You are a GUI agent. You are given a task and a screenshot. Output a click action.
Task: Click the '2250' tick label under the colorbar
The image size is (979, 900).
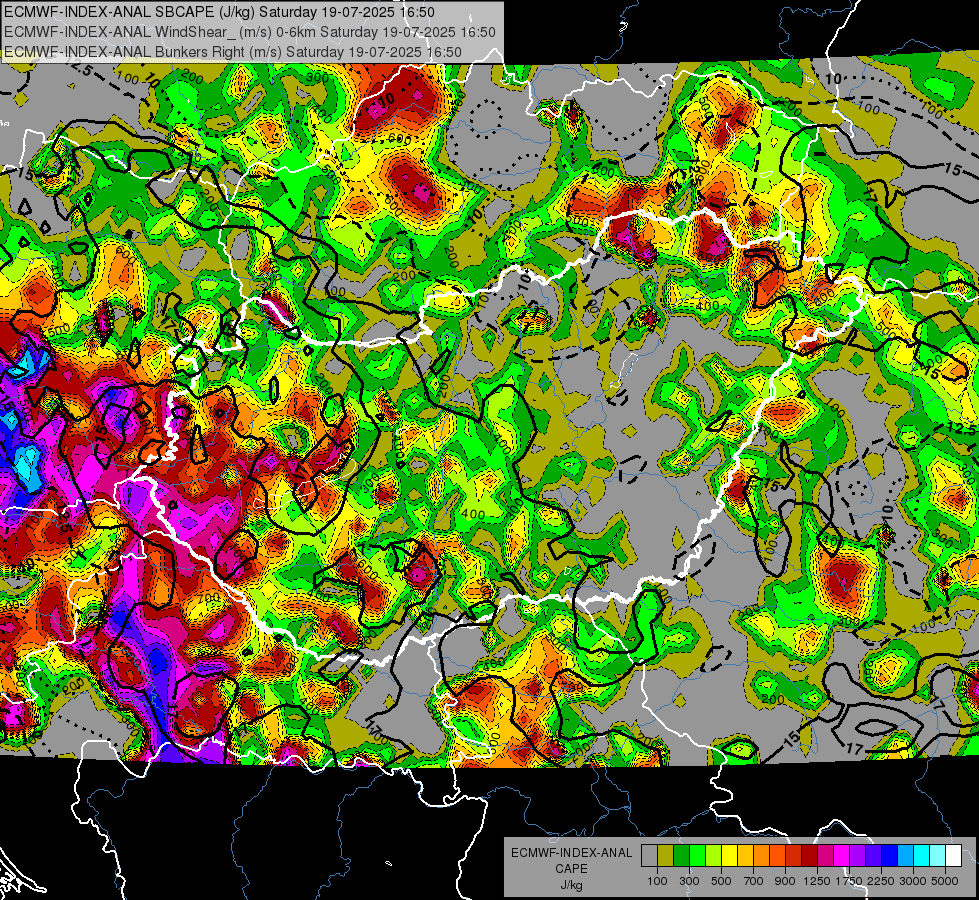pyautogui.click(x=881, y=881)
